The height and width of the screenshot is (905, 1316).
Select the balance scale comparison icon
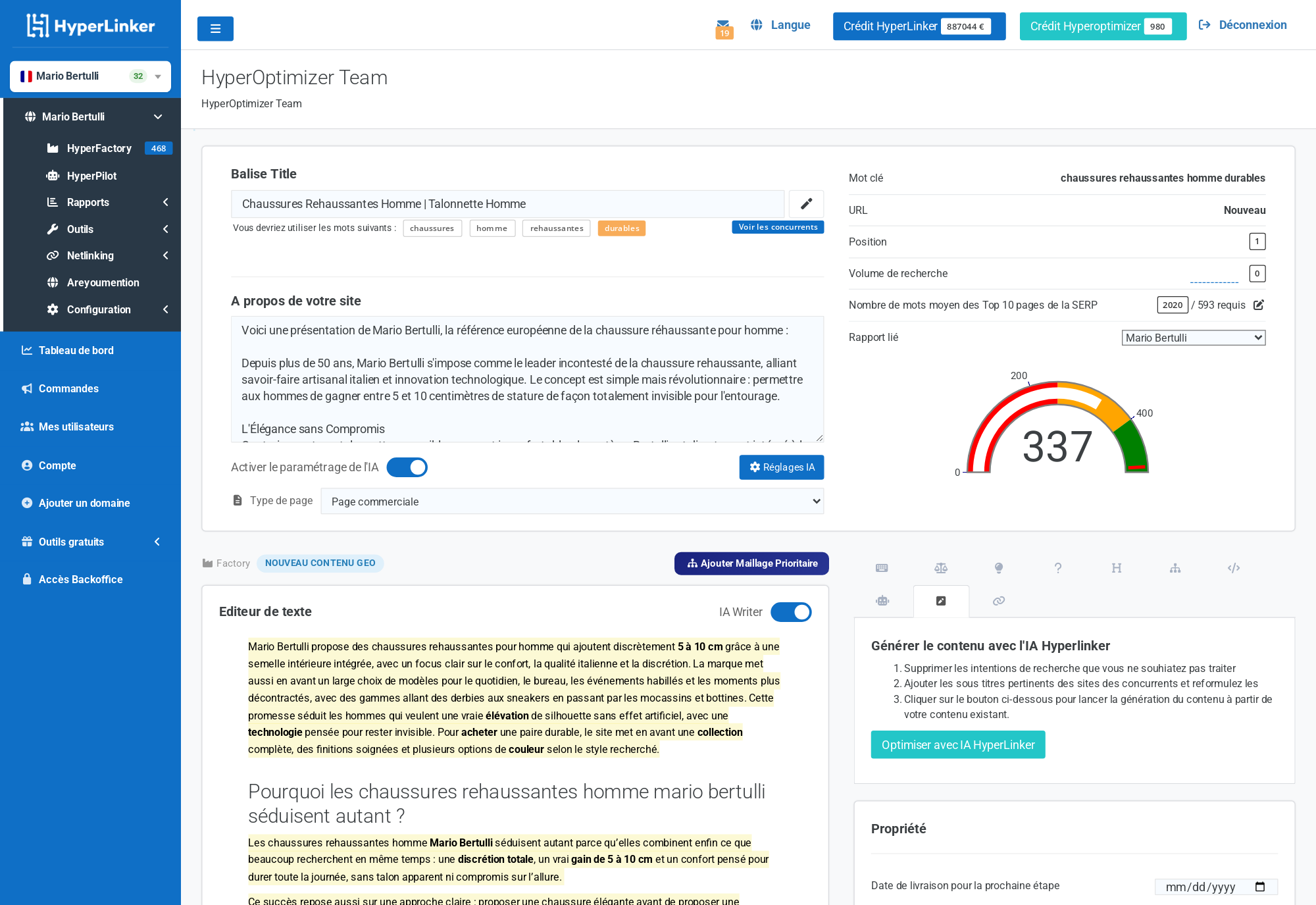941,567
